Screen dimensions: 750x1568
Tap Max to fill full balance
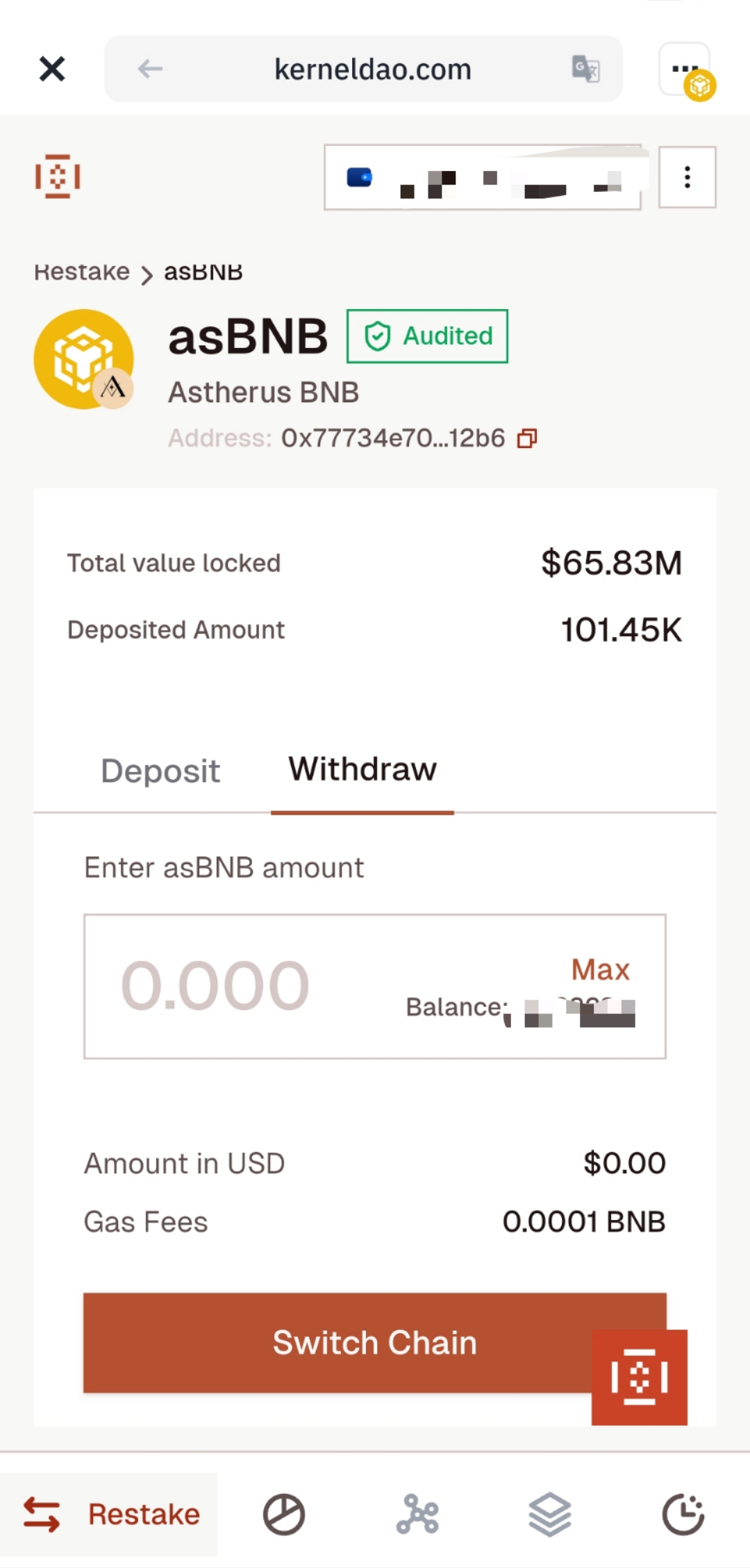600,969
